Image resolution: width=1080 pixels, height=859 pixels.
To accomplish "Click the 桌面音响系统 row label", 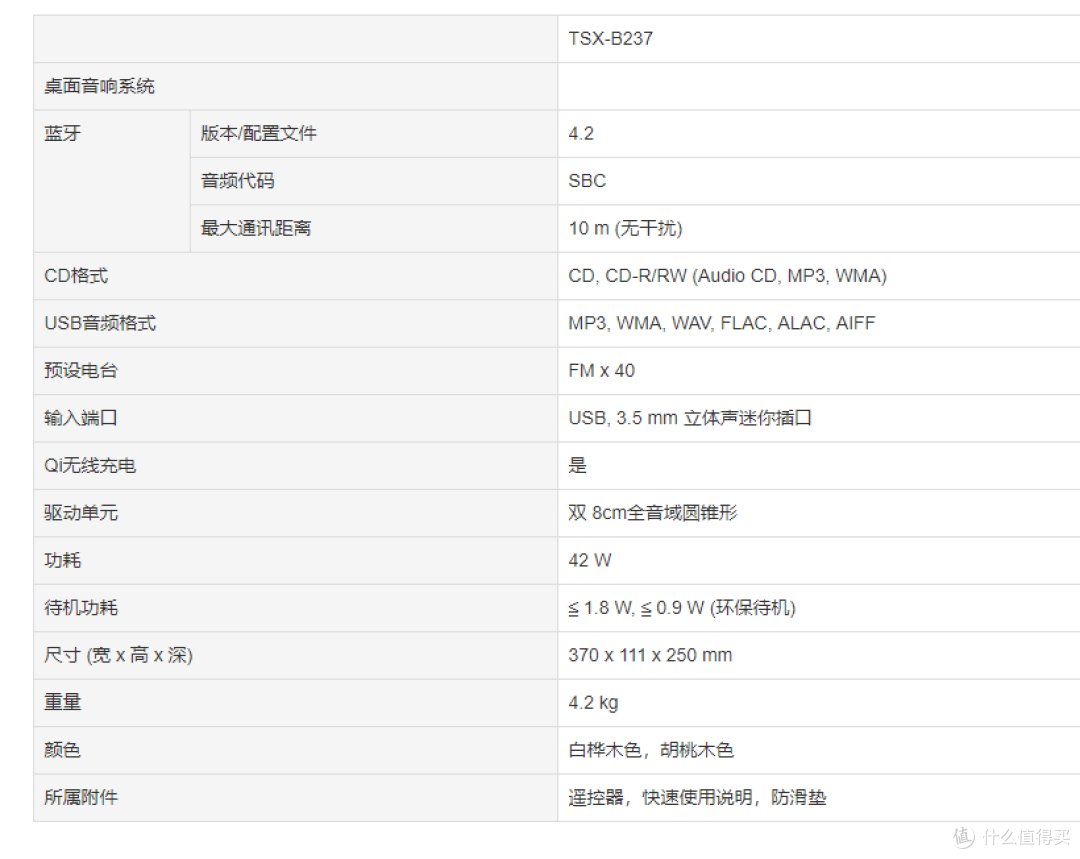I will 99,86.
